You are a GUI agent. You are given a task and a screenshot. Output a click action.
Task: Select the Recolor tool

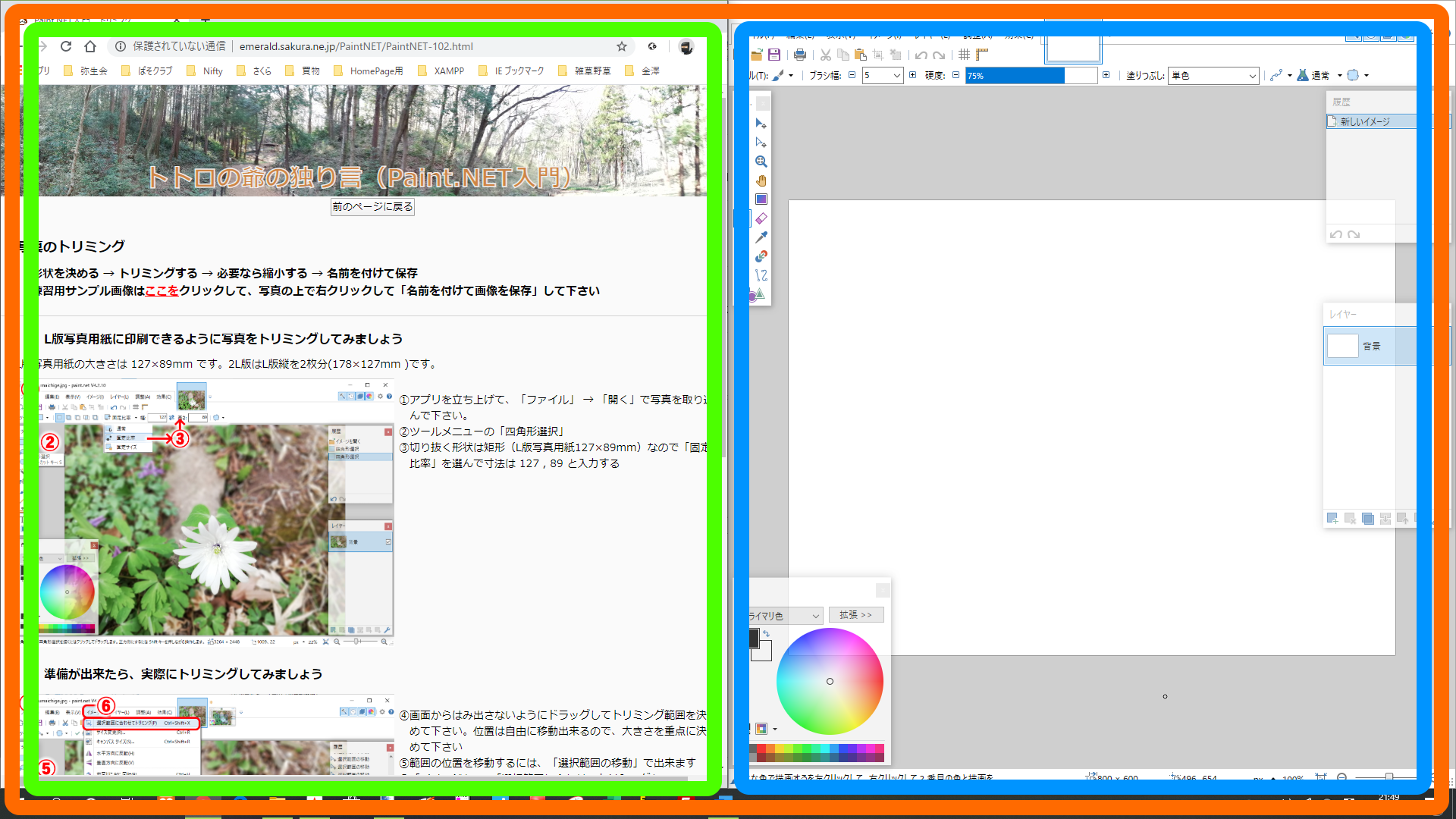(x=761, y=256)
